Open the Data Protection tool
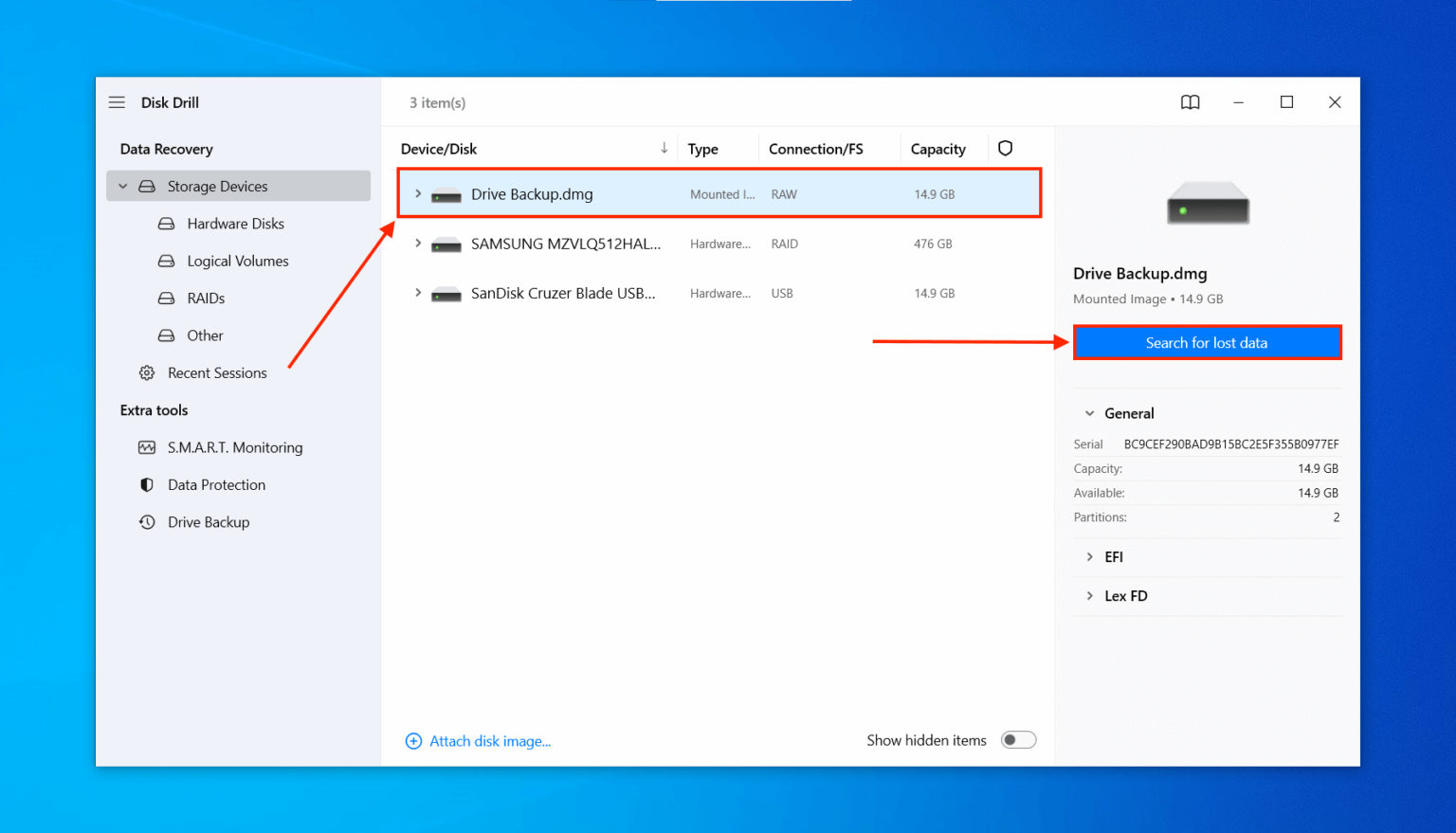 215,484
